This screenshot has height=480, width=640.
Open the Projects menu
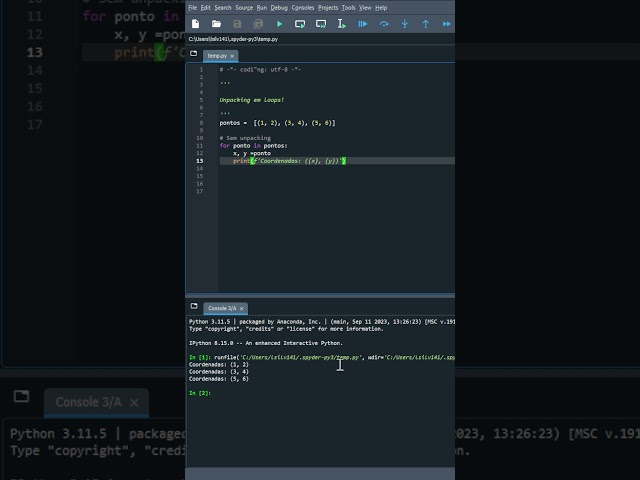[328, 8]
